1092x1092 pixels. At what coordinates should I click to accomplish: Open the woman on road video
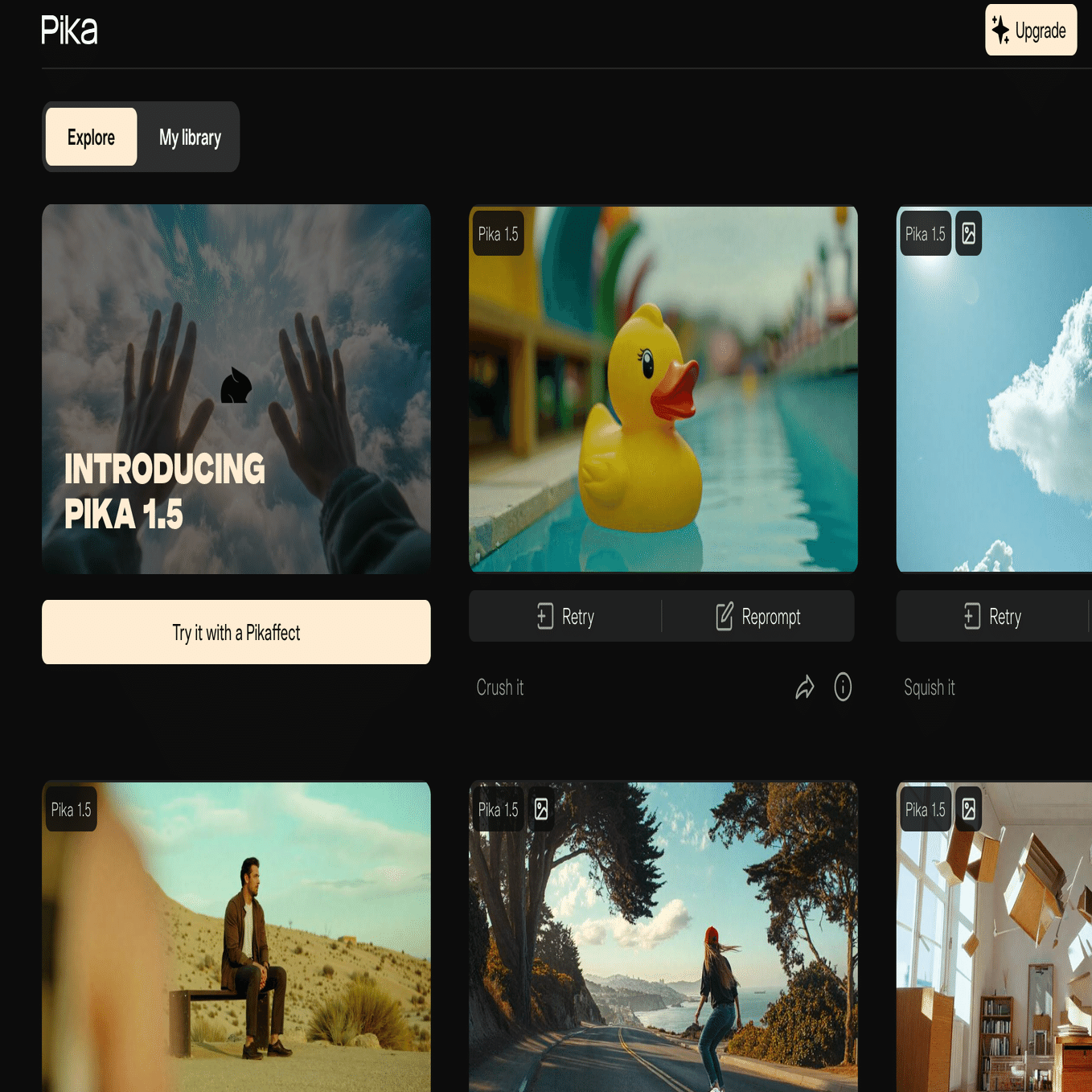coord(663,937)
